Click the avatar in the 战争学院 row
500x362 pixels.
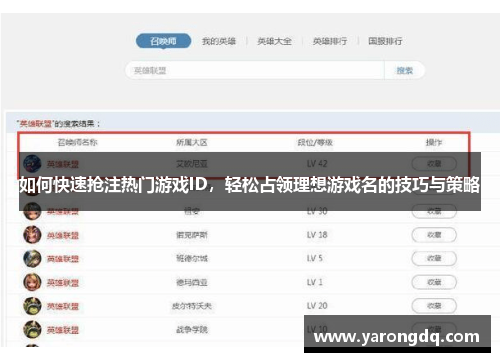tap(32, 330)
